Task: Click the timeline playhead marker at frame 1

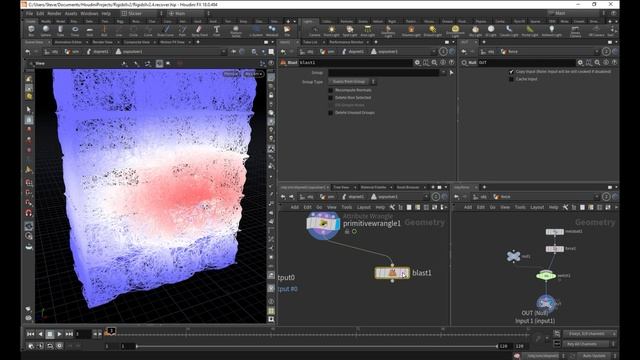Action: (x=111, y=331)
